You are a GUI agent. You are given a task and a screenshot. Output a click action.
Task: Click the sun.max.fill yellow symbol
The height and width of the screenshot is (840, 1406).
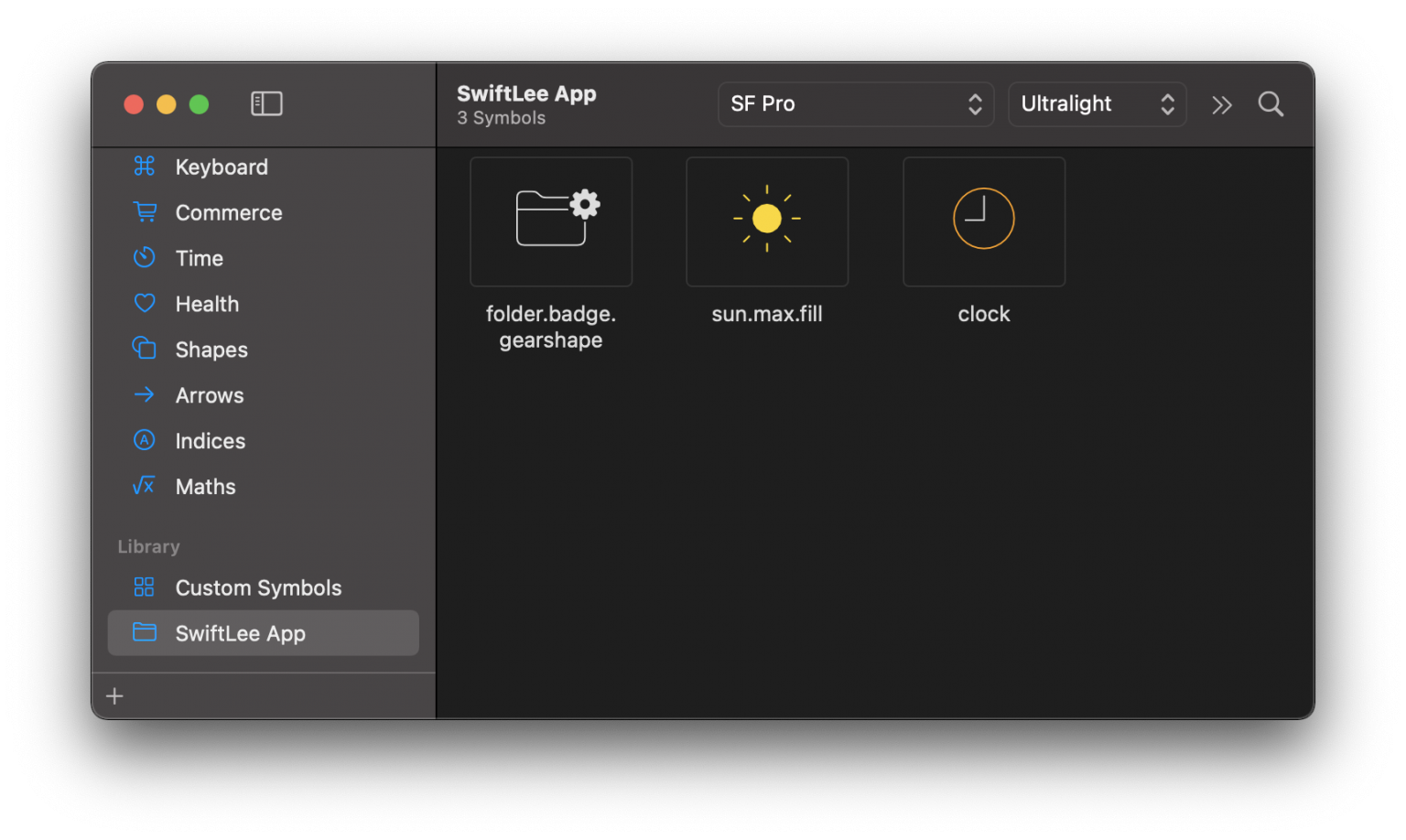[766, 221]
